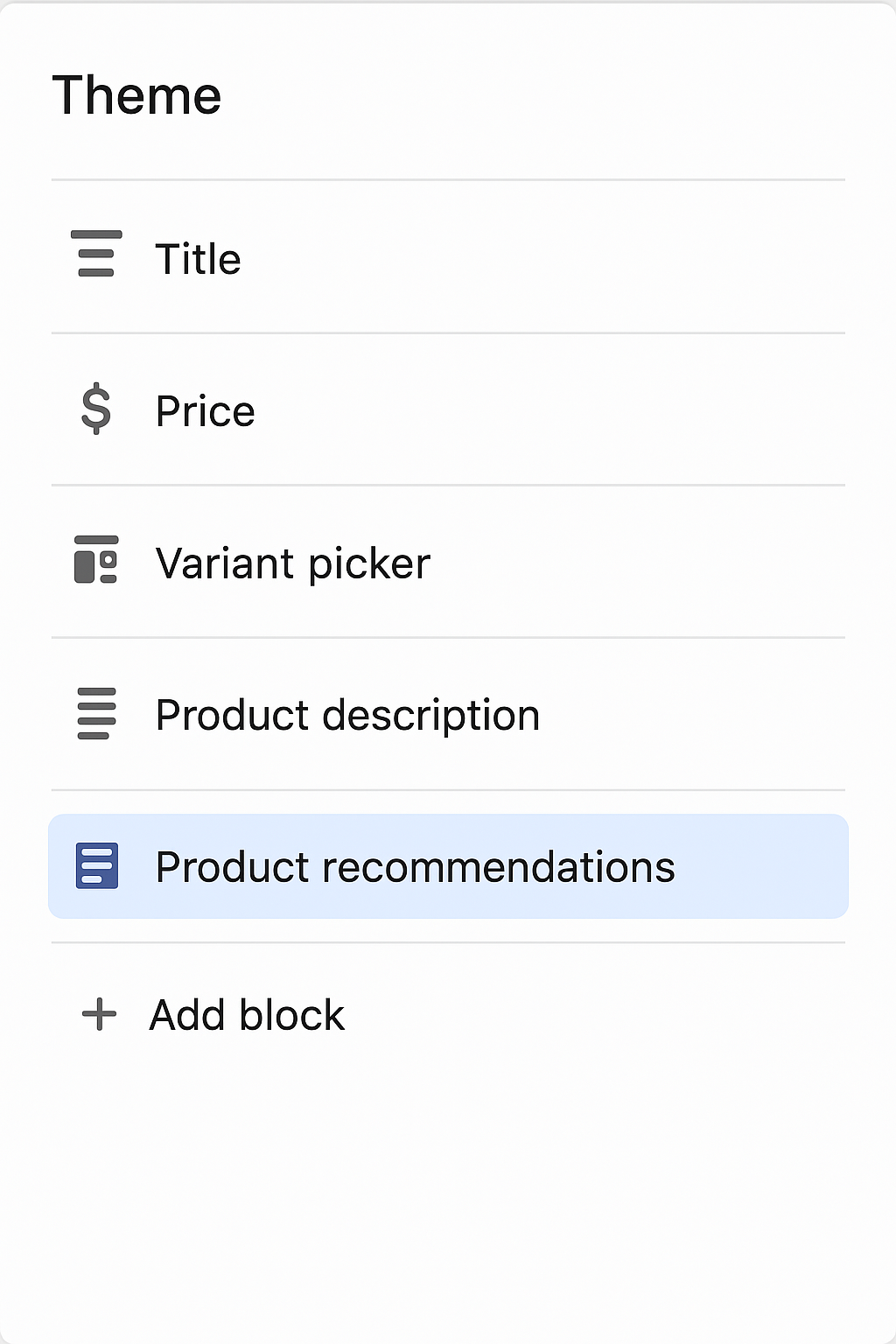Click the Title block alignment icon

coord(96,254)
